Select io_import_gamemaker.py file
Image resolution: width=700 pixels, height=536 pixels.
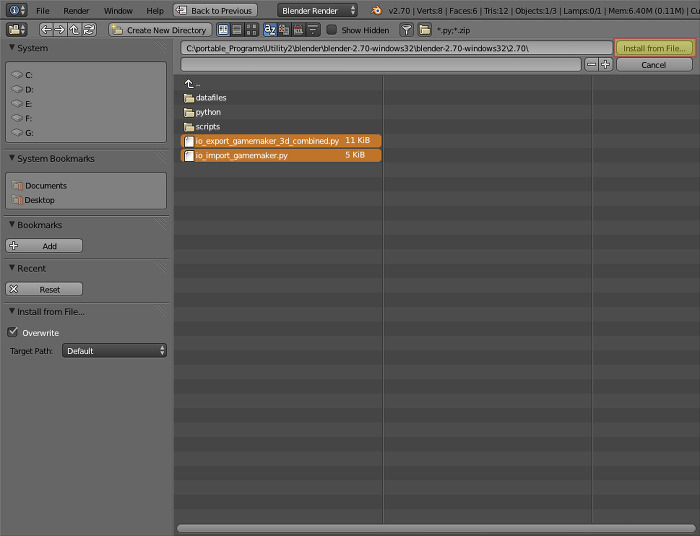[281, 155]
